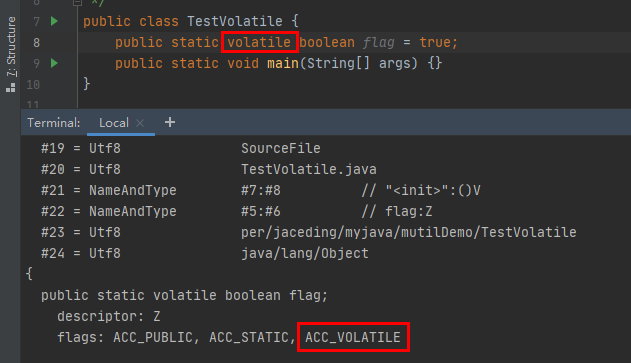Collapse the comment block fold marker
This screenshot has width=631, height=363.
pyautogui.click(x=77, y=2)
